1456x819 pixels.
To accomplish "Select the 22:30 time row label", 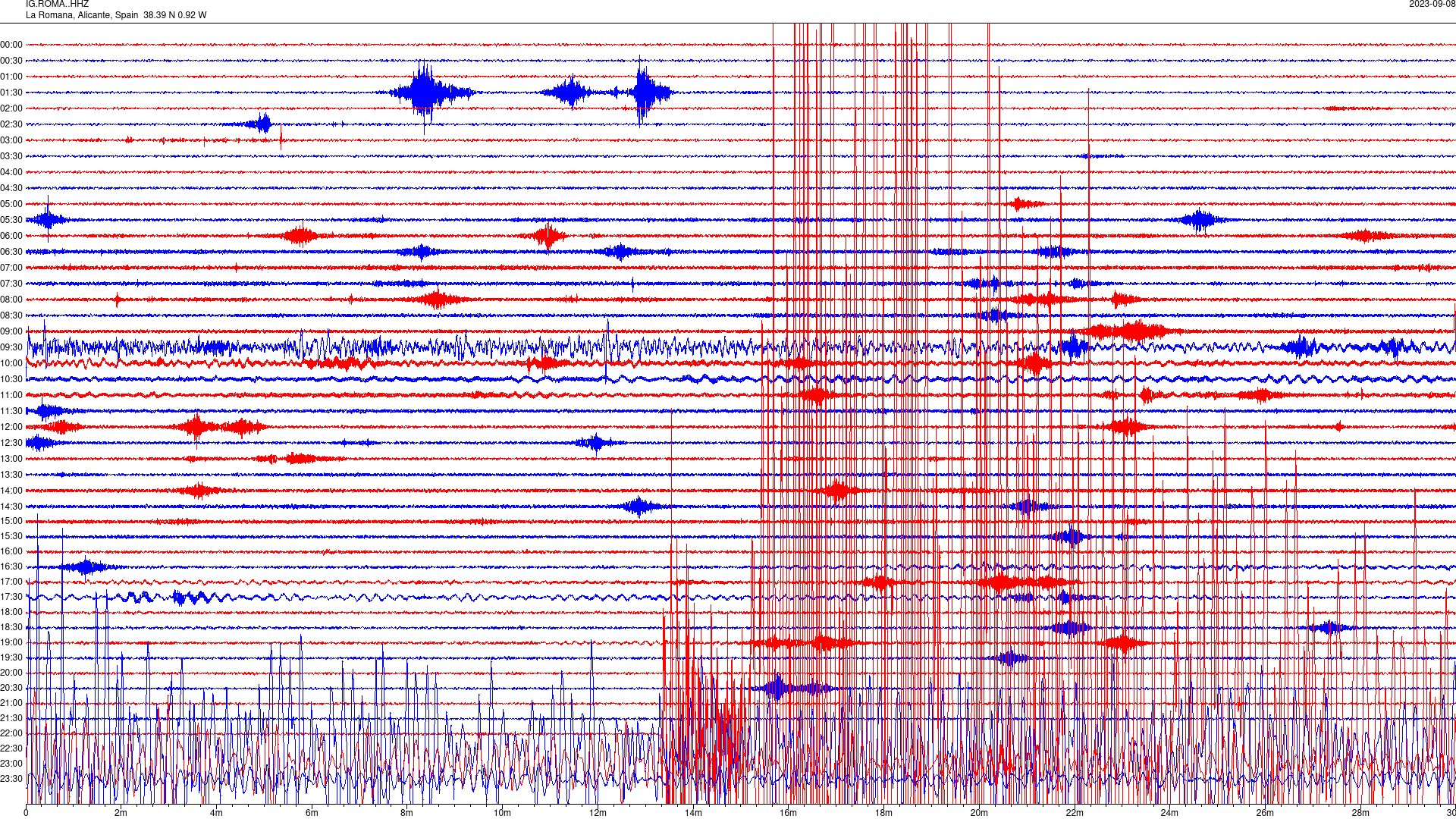I will coord(11,748).
